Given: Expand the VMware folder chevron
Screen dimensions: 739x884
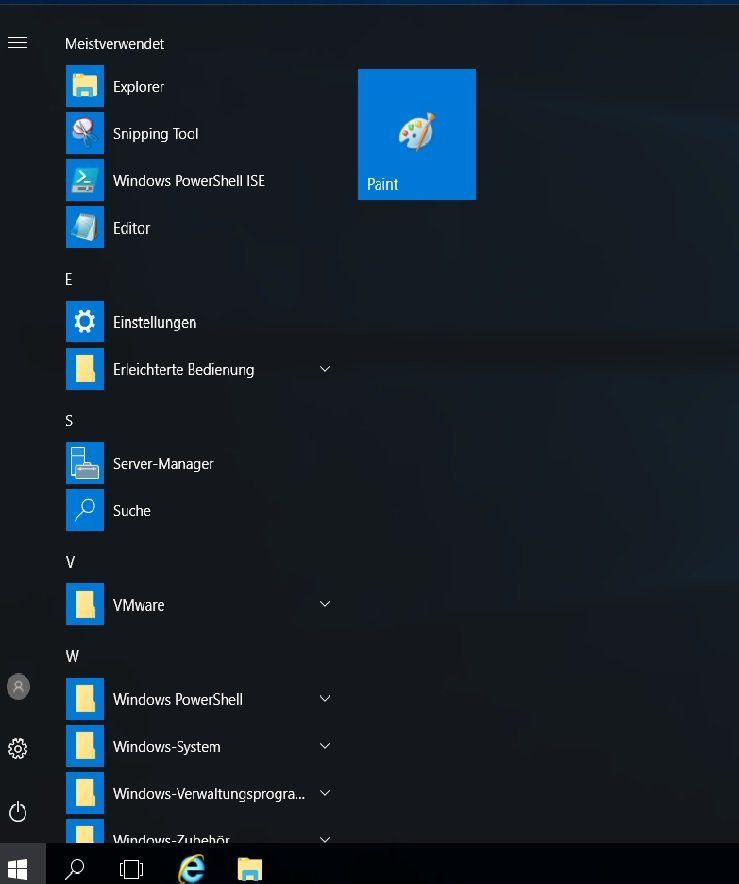Looking at the screenshot, I should click(x=325, y=604).
